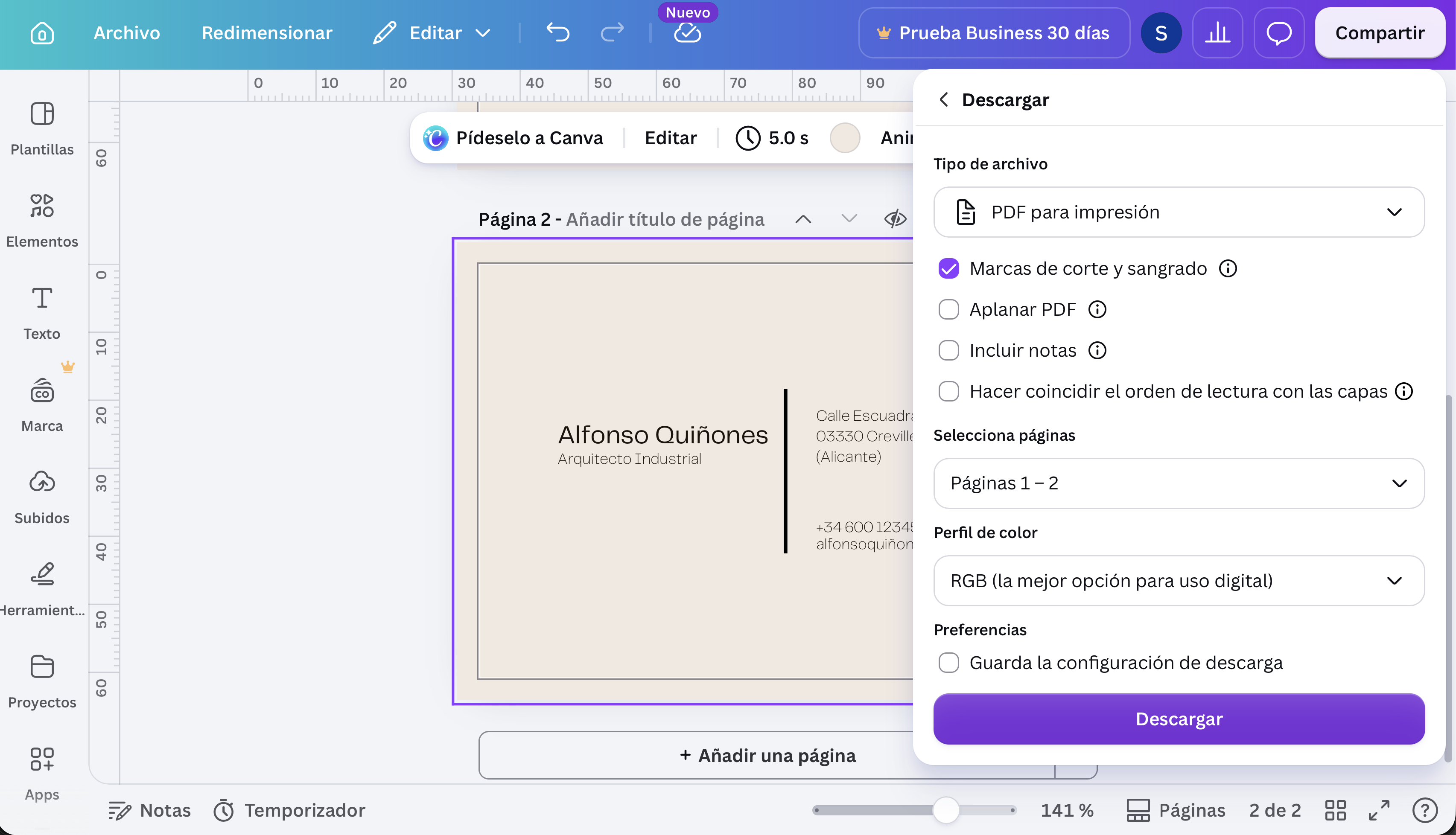Click Editar in the floating toolbar
The width and height of the screenshot is (1456, 835).
[670, 138]
